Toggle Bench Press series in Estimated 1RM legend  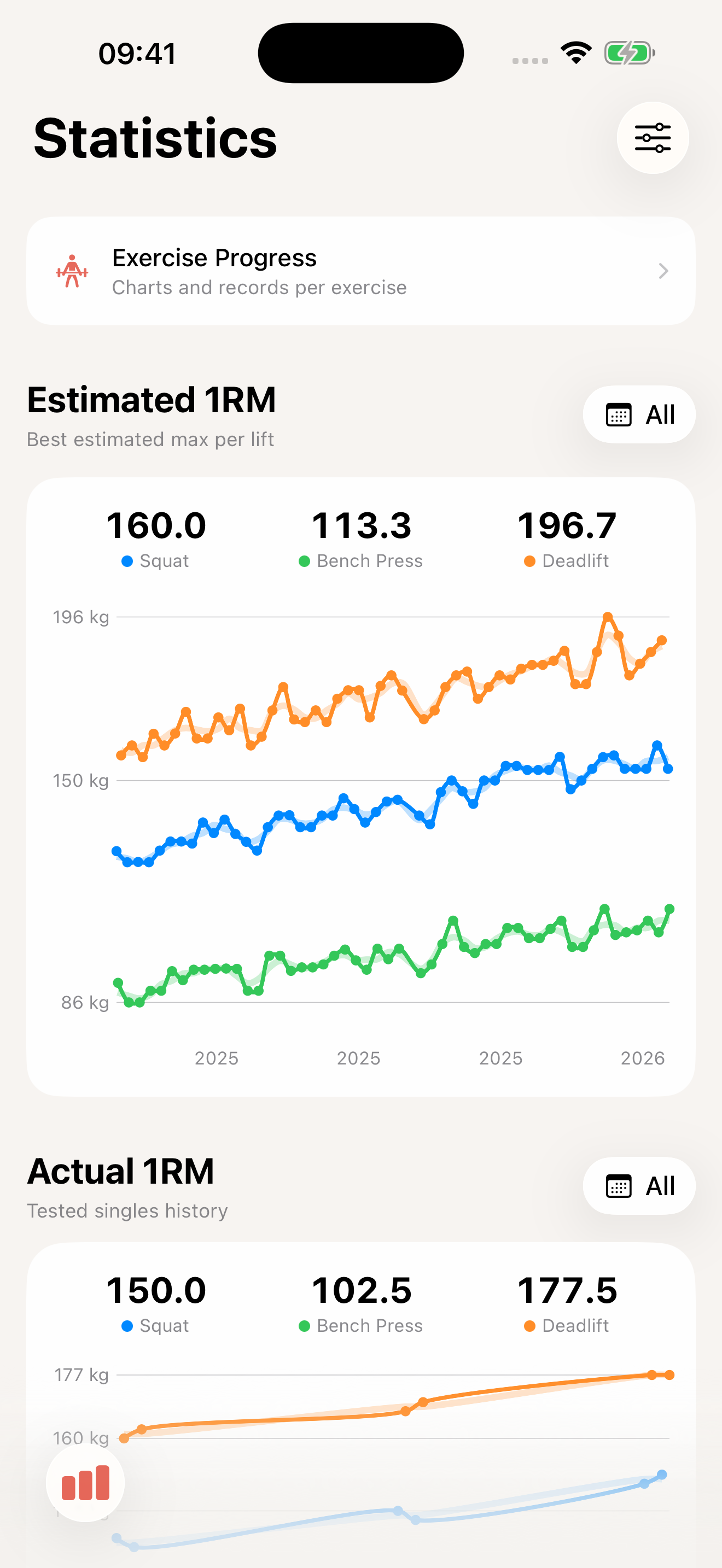[x=361, y=560]
